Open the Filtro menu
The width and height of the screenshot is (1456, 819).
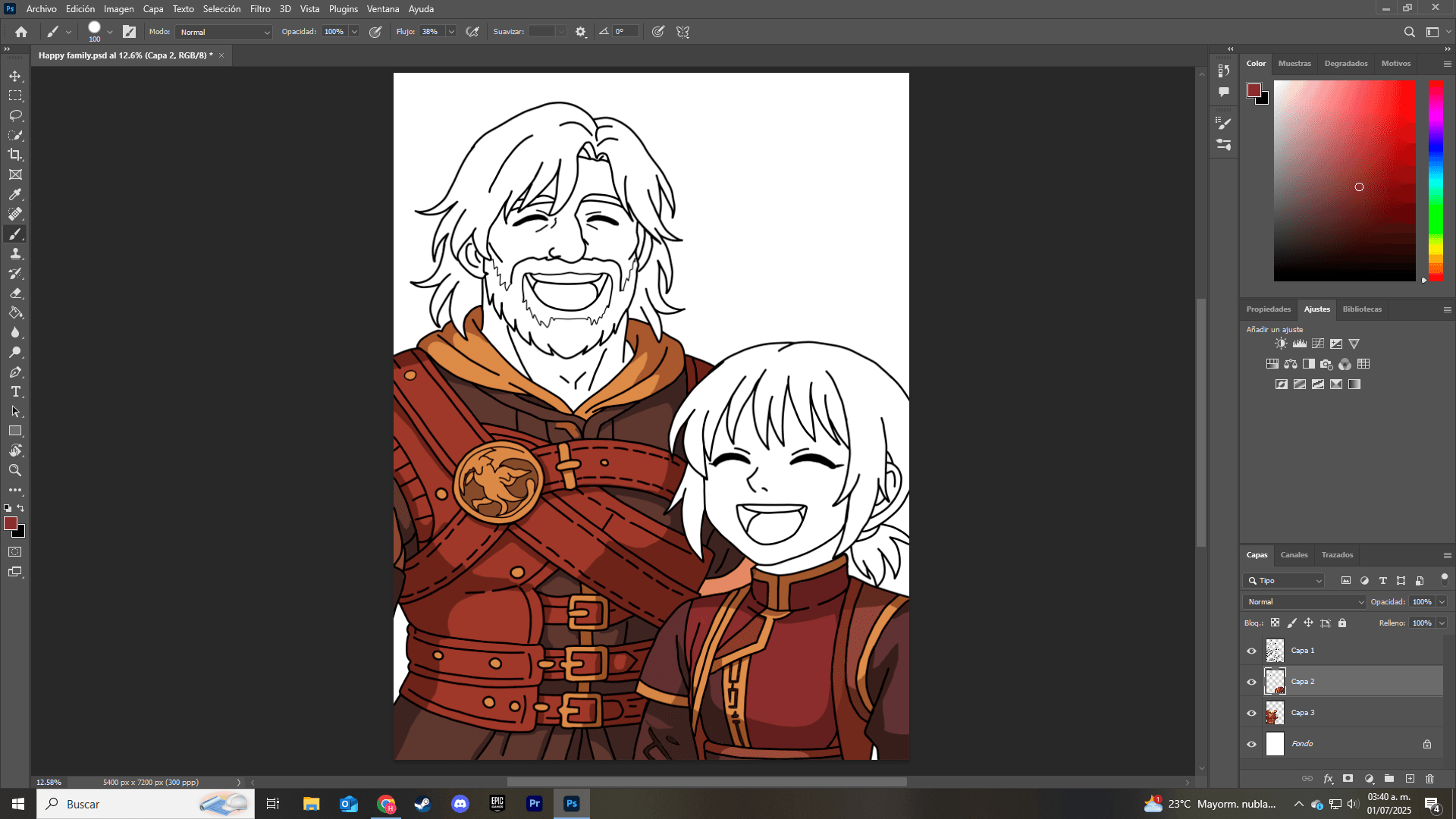[x=260, y=9]
